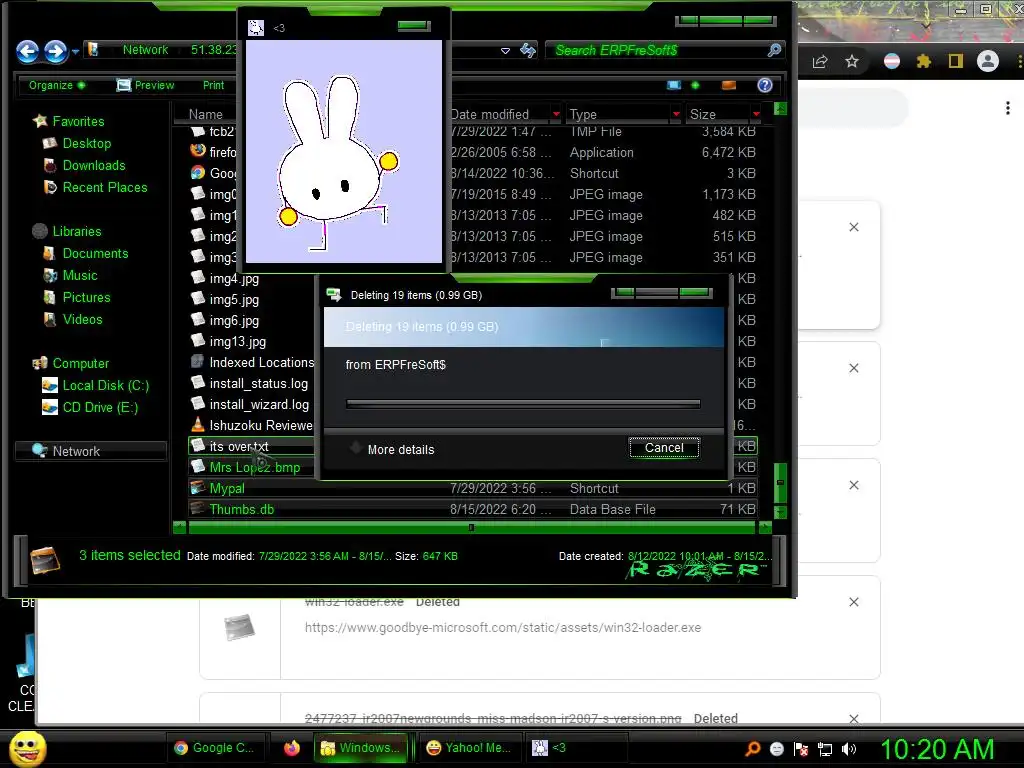Open recent locations dropdown beside Forward arrow

click(75, 51)
